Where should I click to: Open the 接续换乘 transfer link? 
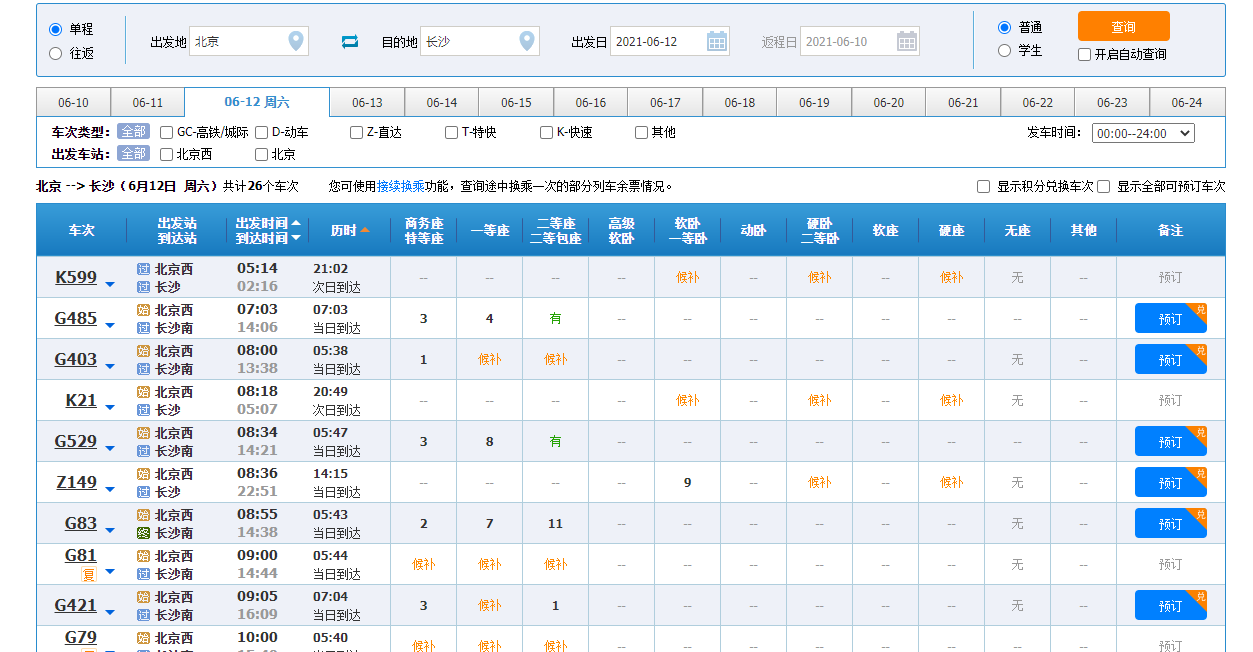click(401, 186)
